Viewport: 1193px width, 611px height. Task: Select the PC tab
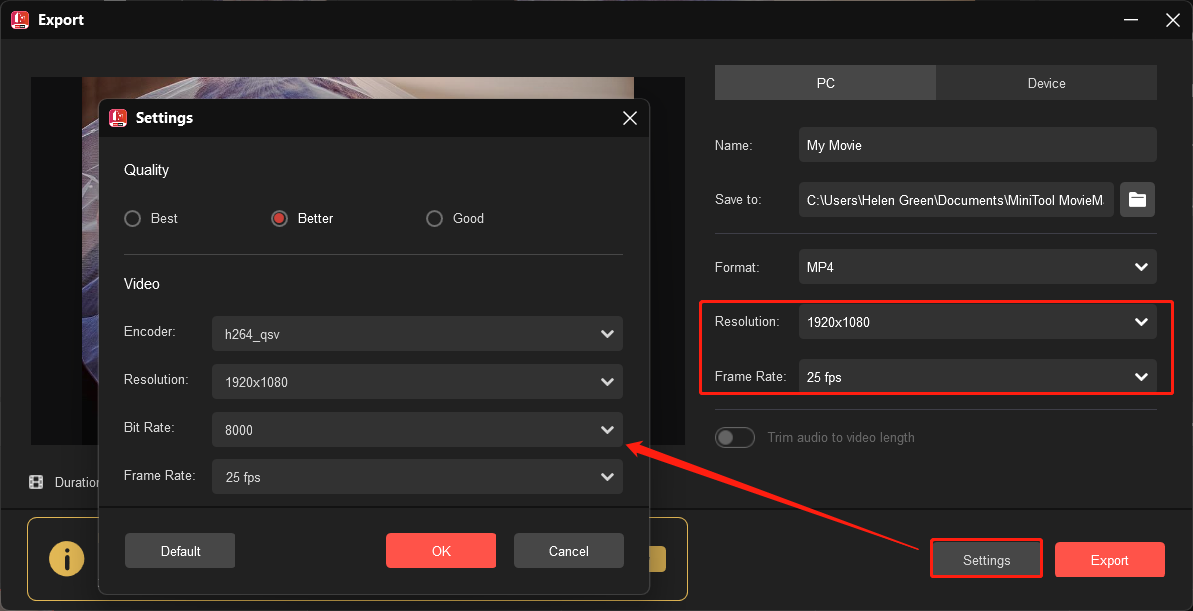825,82
